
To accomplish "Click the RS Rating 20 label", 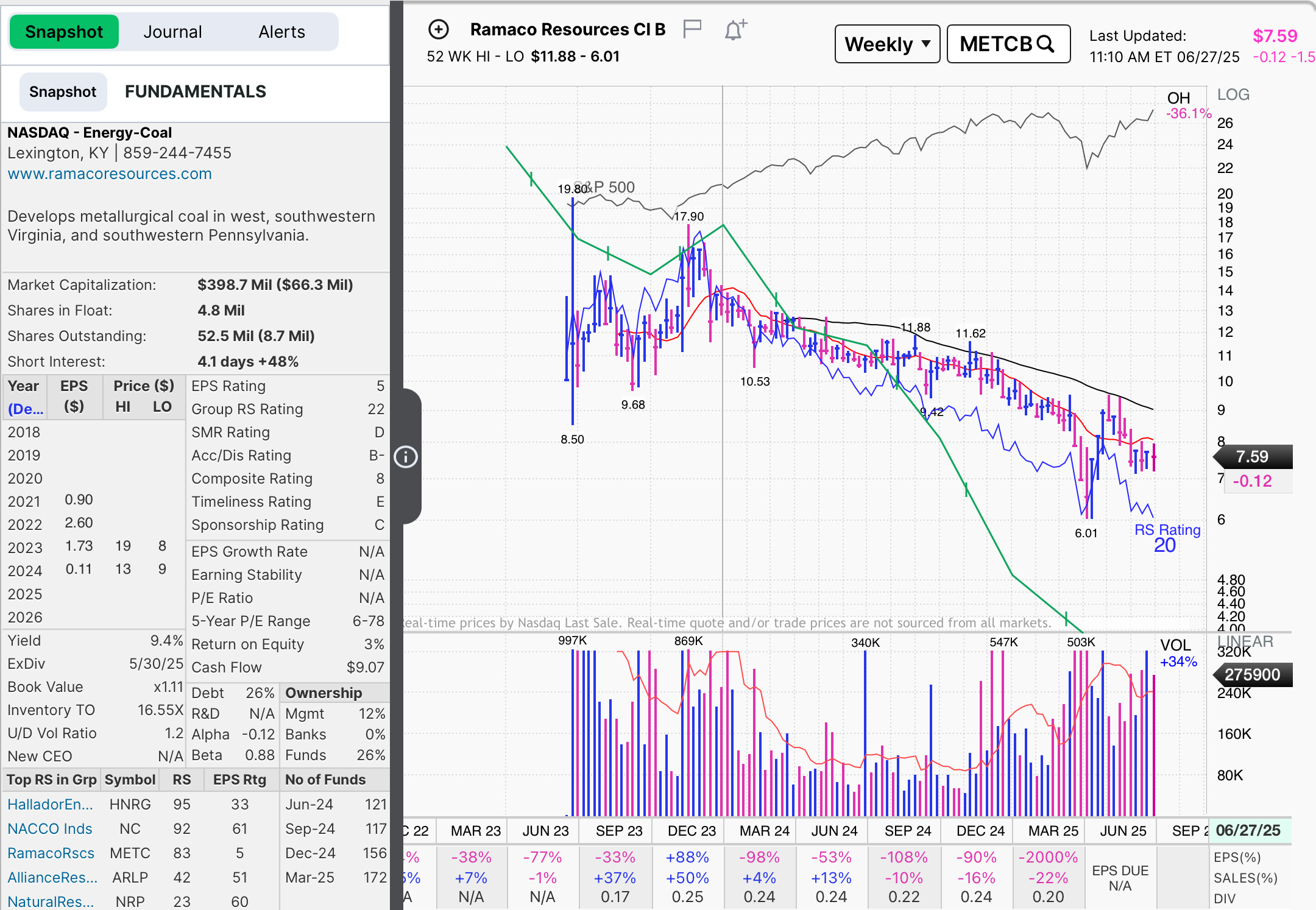I will tap(1167, 538).
